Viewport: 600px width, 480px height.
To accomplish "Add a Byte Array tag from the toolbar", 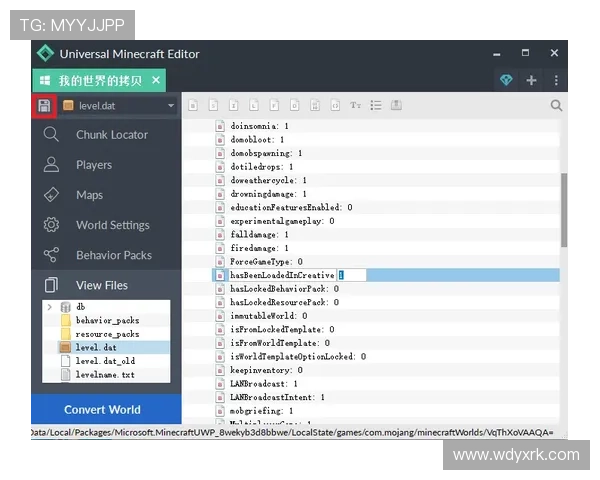I will click(x=315, y=105).
